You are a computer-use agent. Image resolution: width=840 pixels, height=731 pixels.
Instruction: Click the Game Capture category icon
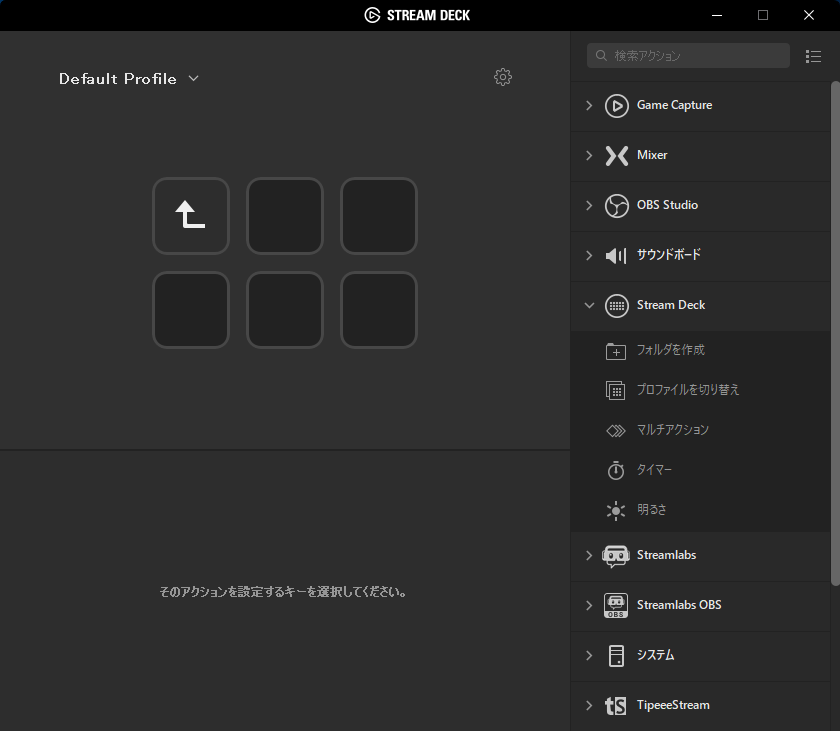(x=617, y=105)
